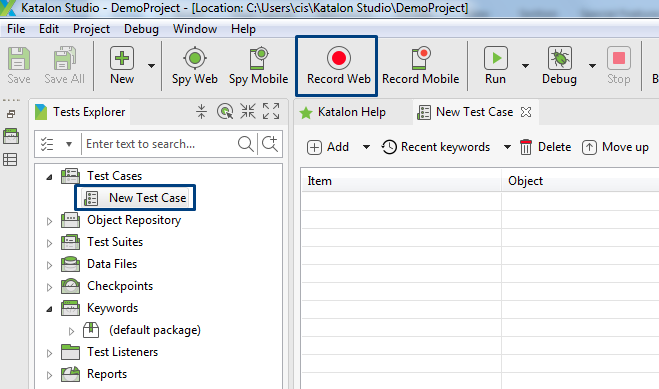Open the search filter dropdown arrow
Viewport: 659px width, 389px height.
pos(69,144)
